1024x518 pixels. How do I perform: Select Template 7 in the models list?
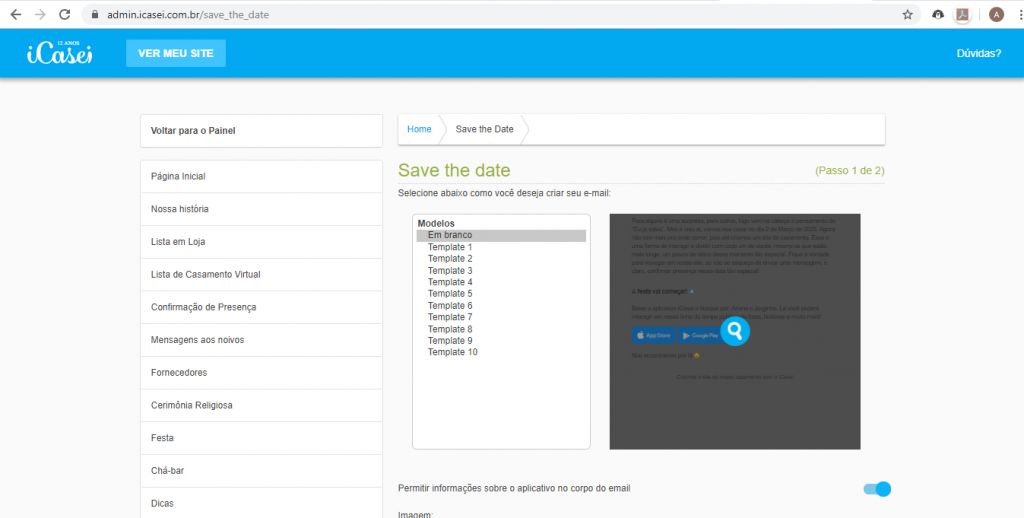coord(501,317)
